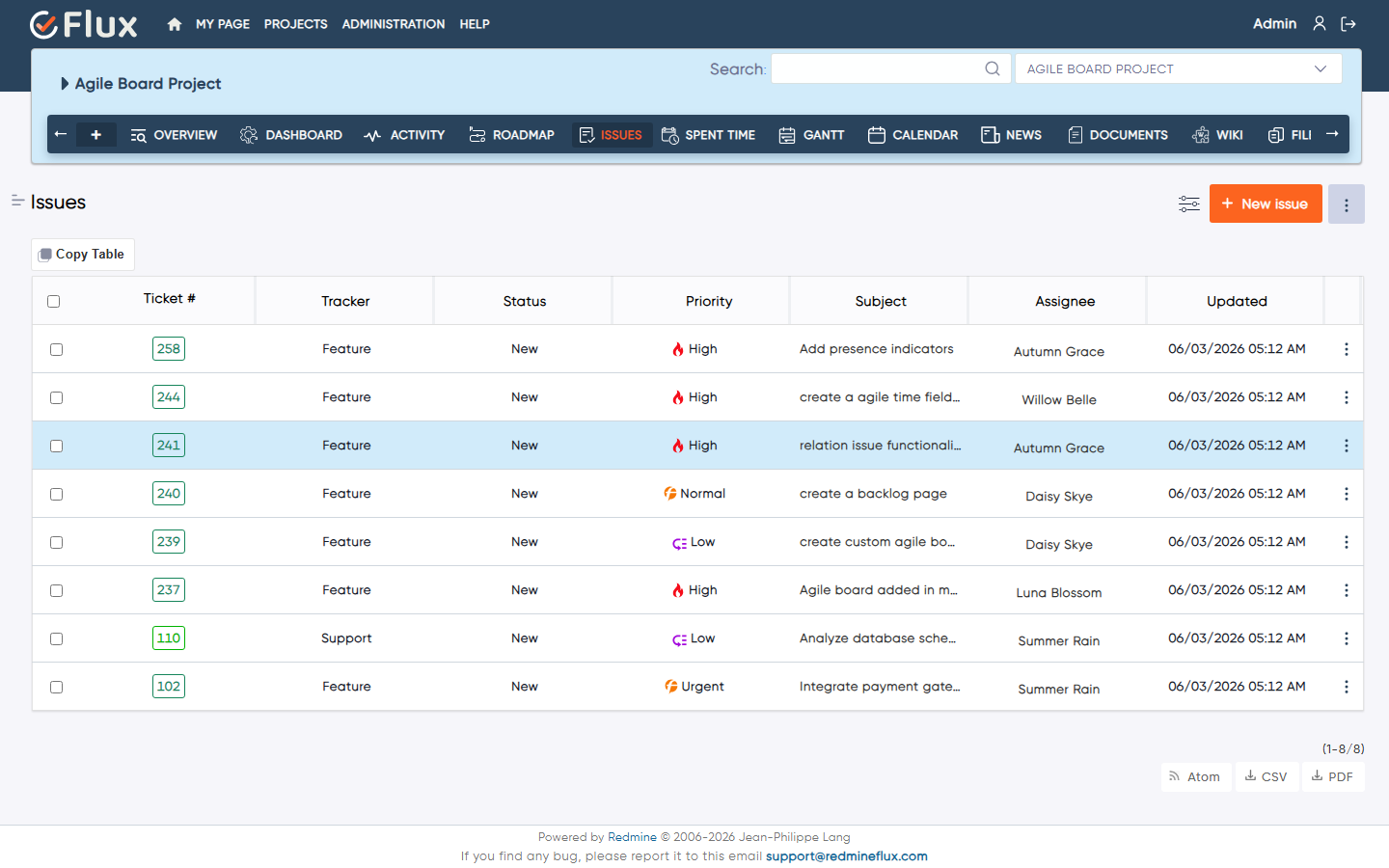Tick the checkbox for ticket 110

[56, 638]
